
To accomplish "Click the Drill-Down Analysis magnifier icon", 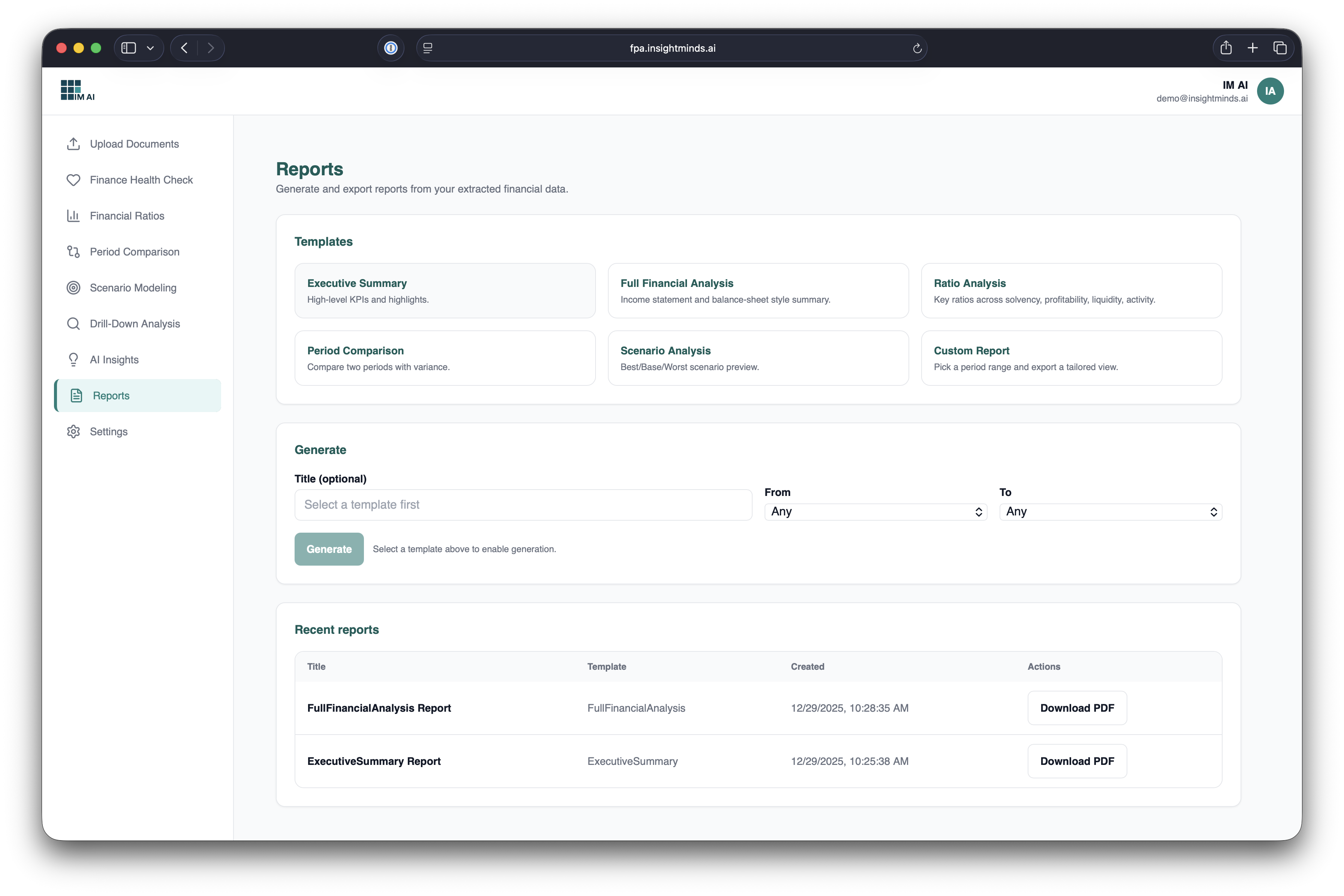I will click(73, 324).
